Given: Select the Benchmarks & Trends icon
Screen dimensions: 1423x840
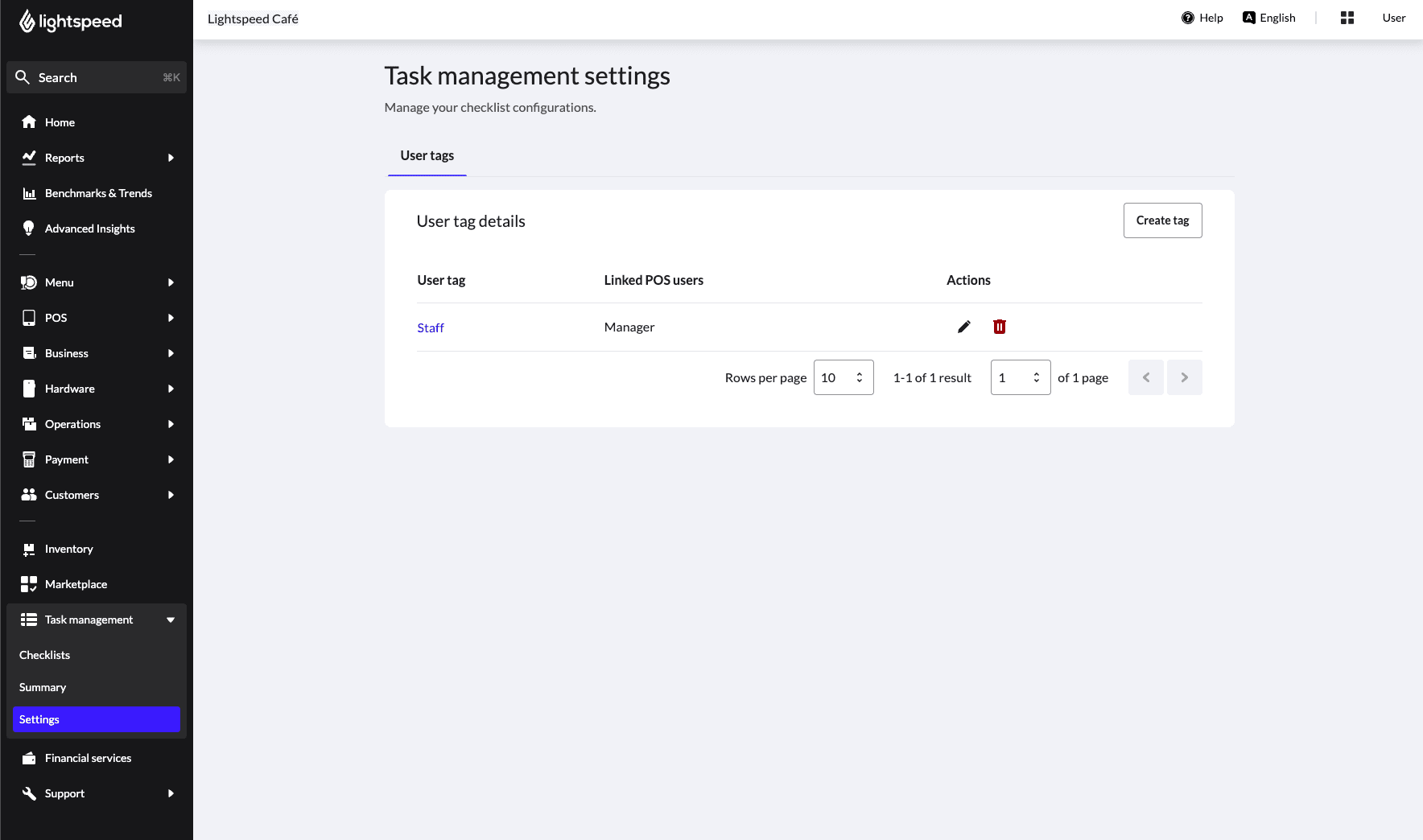Looking at the screenshot, I should click(x=29, y=193).
